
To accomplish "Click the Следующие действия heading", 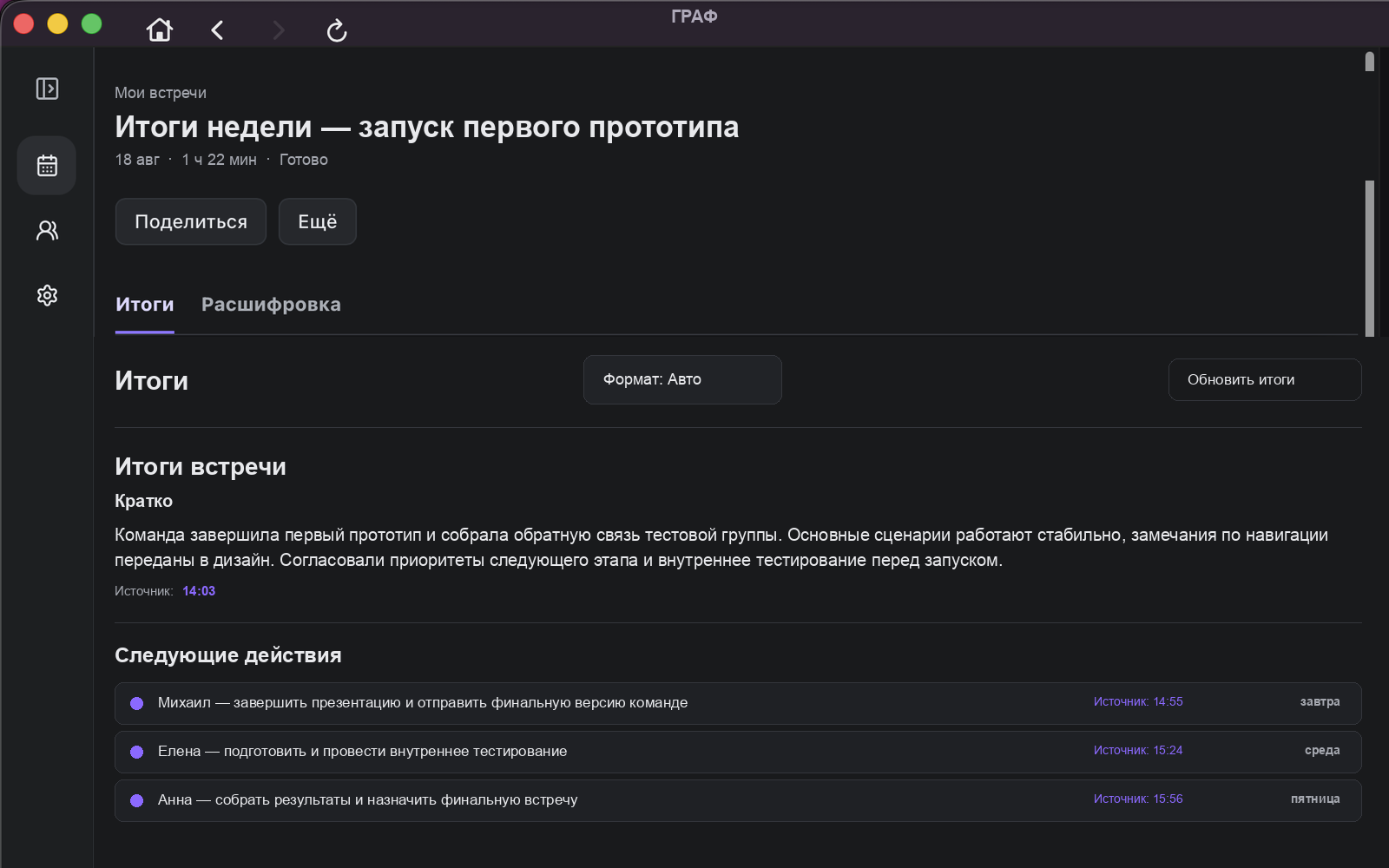I will click(228, 655).
